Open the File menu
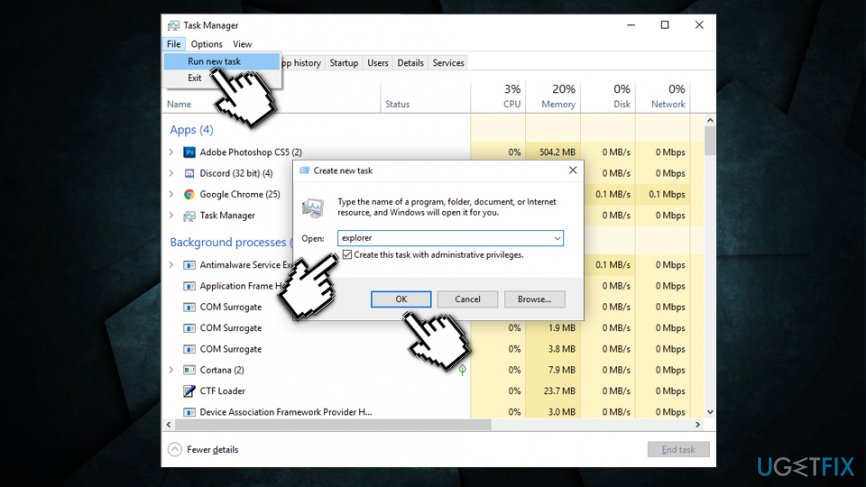 pos(173,44)
